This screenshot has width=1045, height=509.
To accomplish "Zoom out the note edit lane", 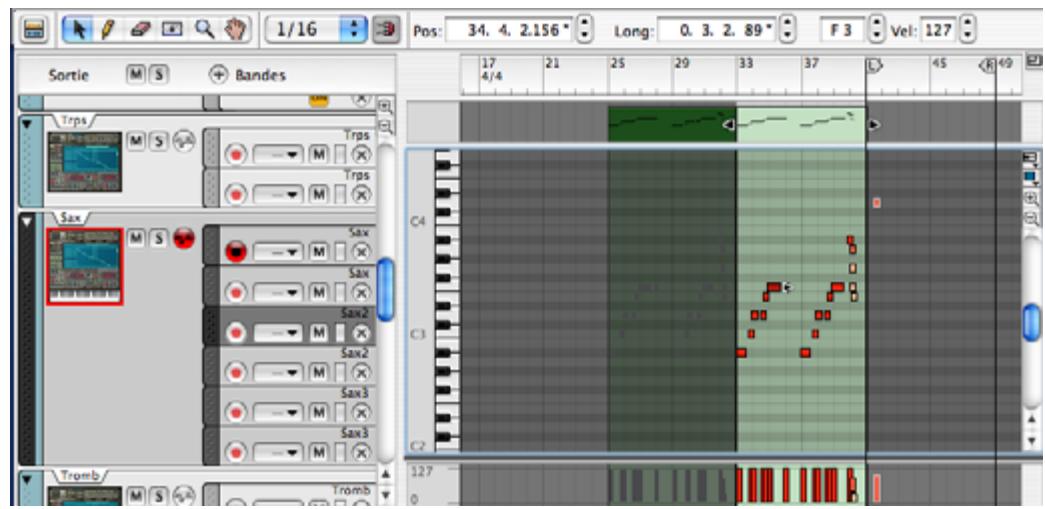I will coord(1032,218).
